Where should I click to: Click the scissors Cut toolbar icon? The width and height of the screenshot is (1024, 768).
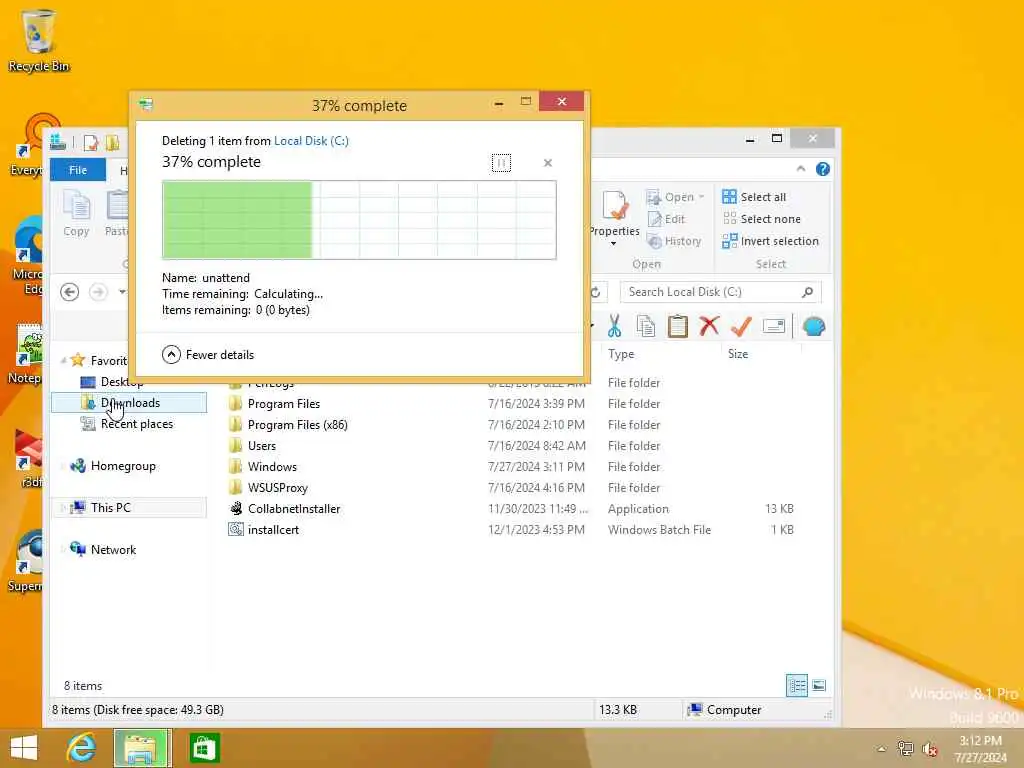[614, 326]
